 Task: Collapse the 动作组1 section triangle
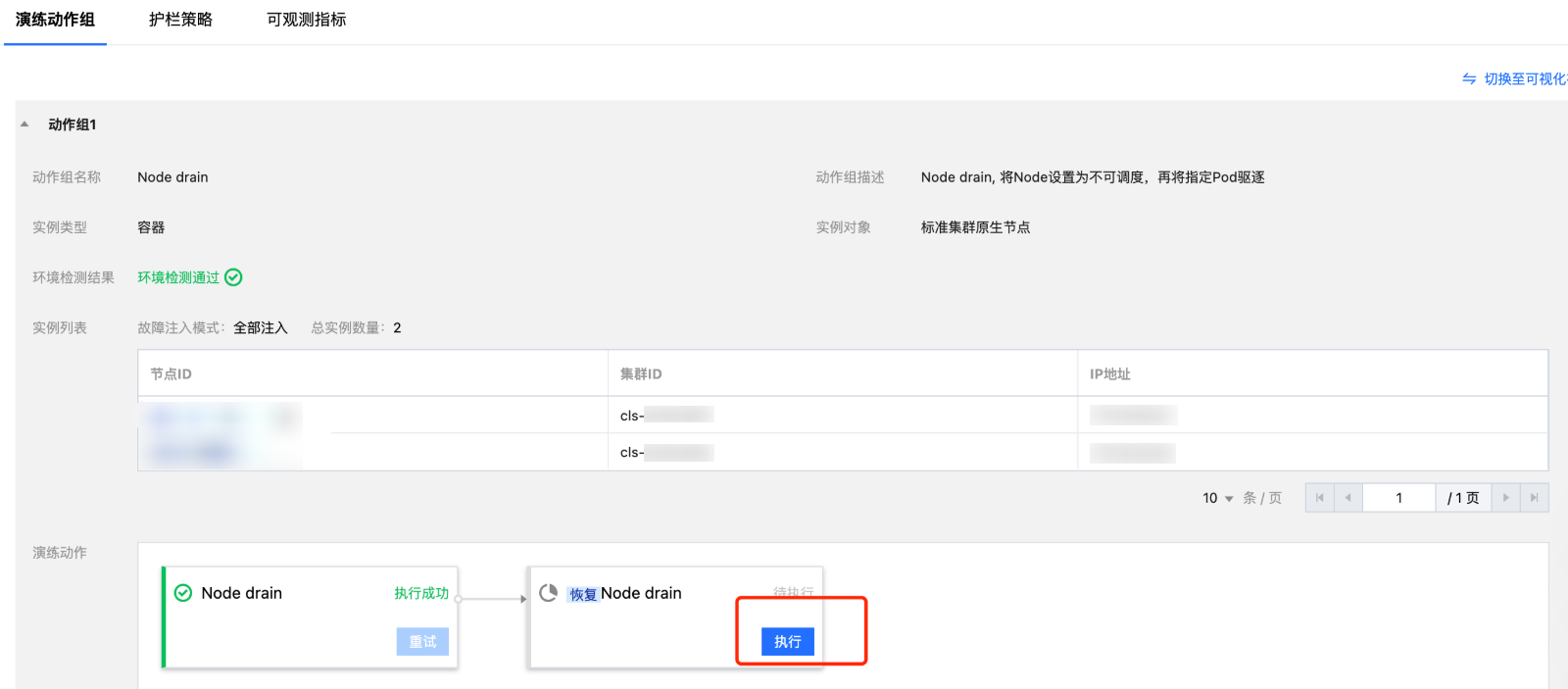point(24,124)
